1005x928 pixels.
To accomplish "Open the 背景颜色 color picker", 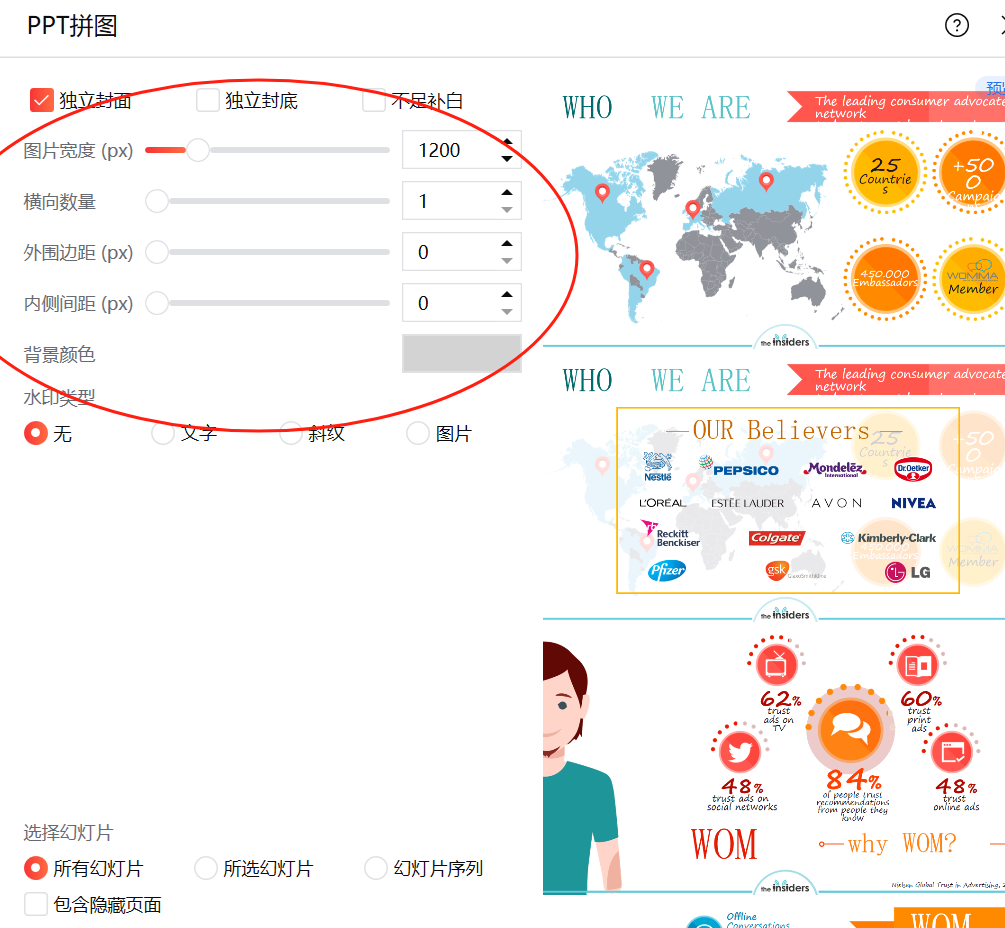I will pos(461,353).
